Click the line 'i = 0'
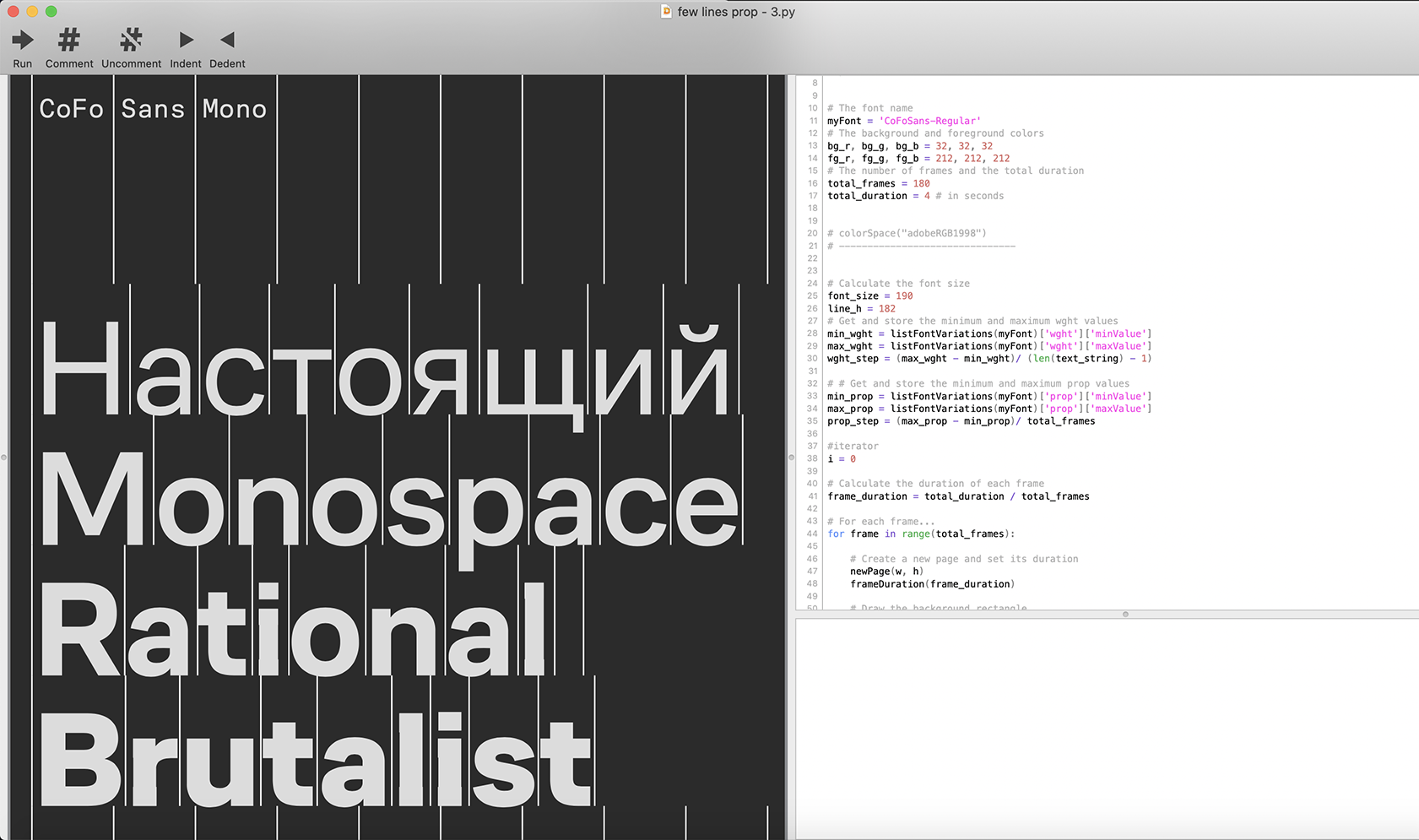 (x=842, y=459)
